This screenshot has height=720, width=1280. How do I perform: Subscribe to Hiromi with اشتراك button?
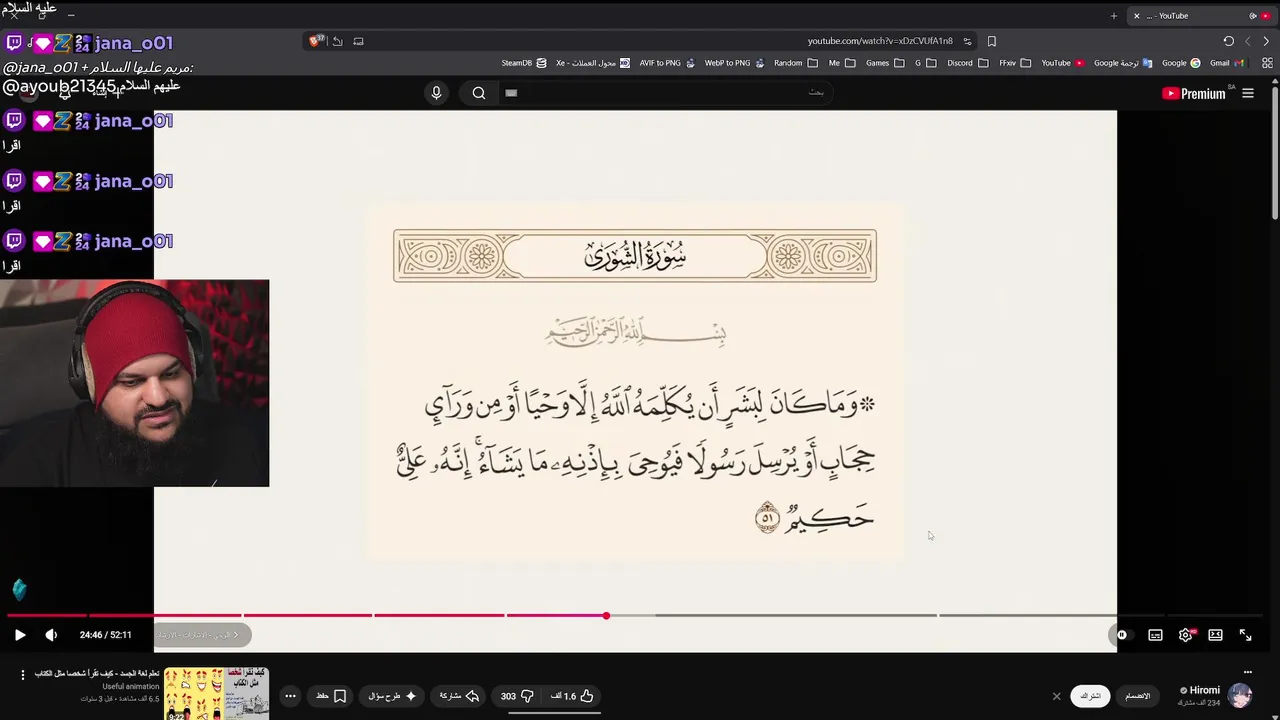(x=1091, y=696)
